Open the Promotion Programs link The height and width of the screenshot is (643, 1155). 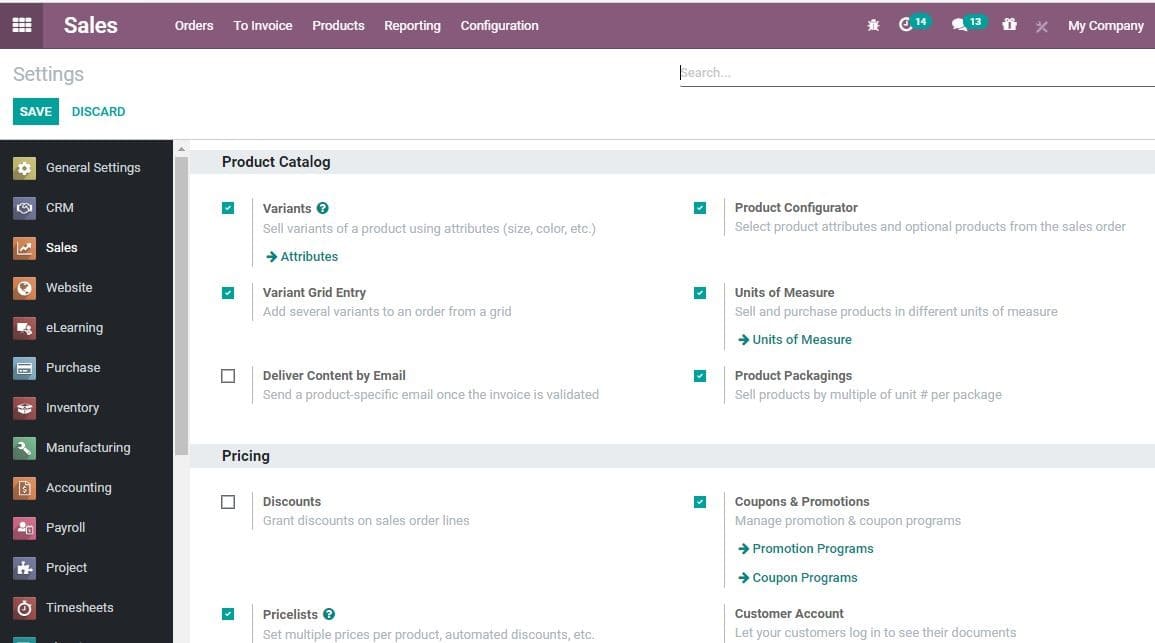[811, 548]
